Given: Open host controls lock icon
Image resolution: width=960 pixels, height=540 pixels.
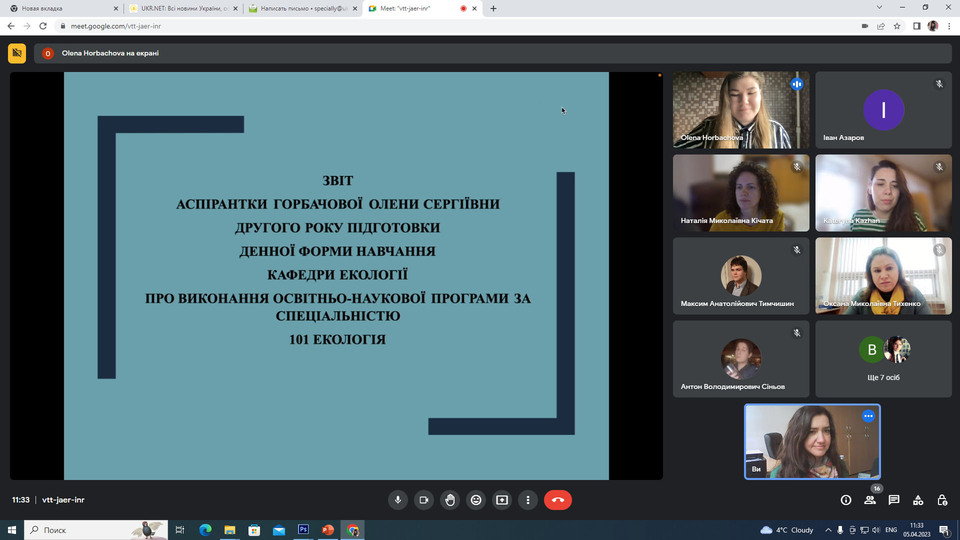Looking at the screenshot, I should click(942, 500).
